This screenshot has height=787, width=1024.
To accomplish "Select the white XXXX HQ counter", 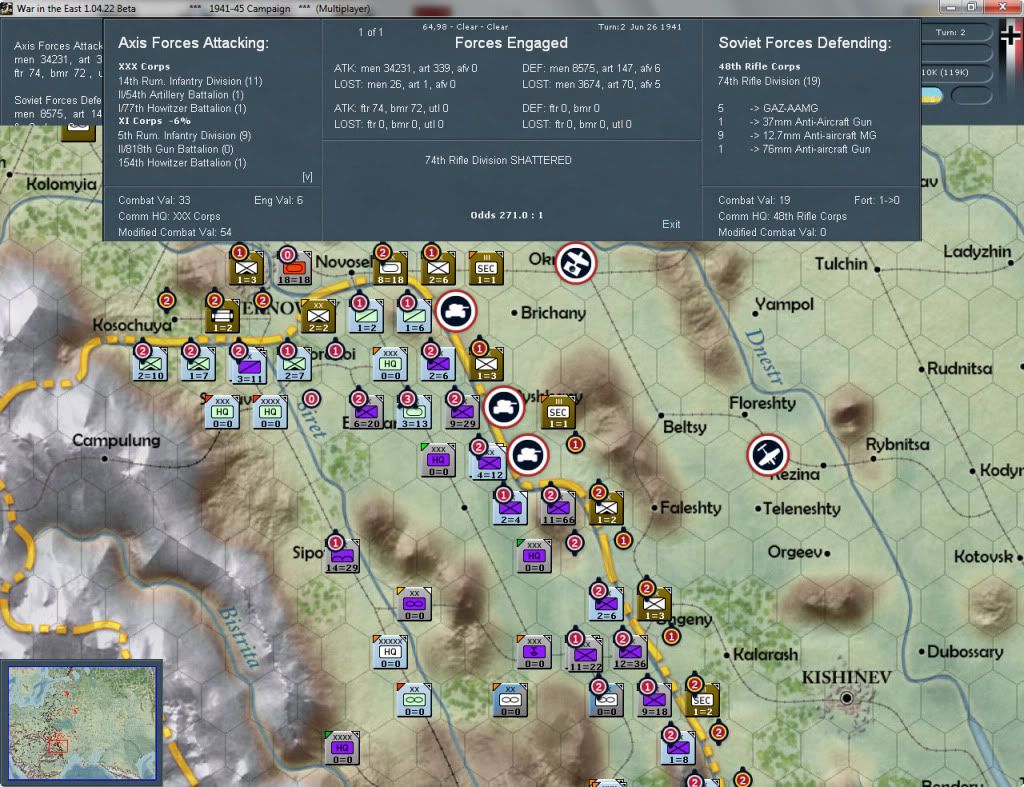I will pos(270,412).
